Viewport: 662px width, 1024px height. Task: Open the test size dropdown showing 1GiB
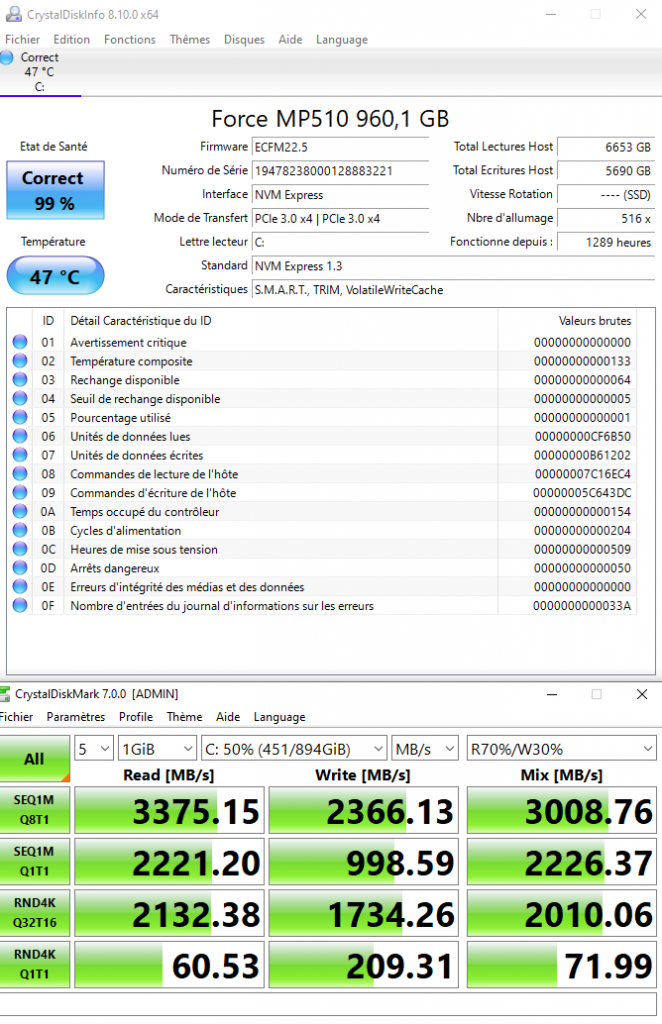point(157,749)
